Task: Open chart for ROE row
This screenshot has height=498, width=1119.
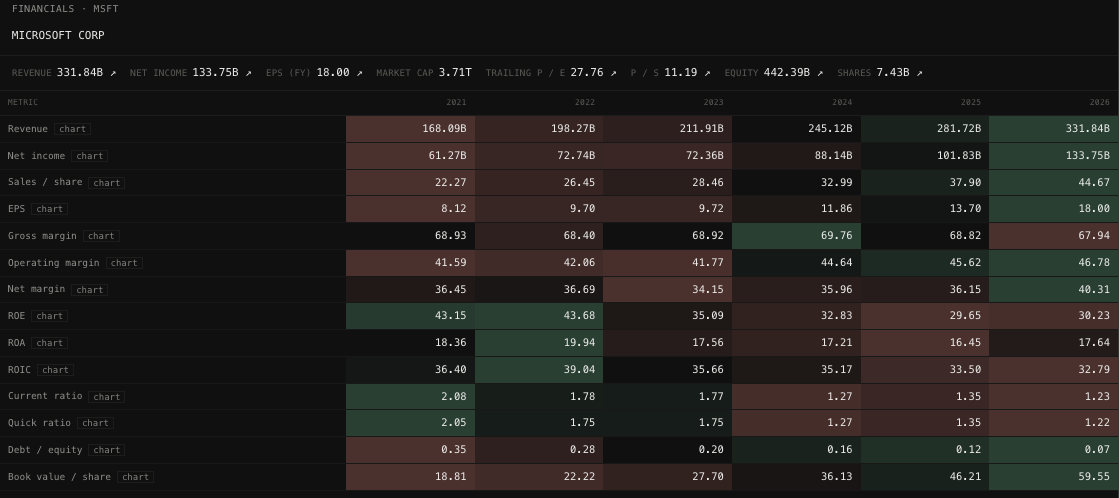Action: [49, 316]
